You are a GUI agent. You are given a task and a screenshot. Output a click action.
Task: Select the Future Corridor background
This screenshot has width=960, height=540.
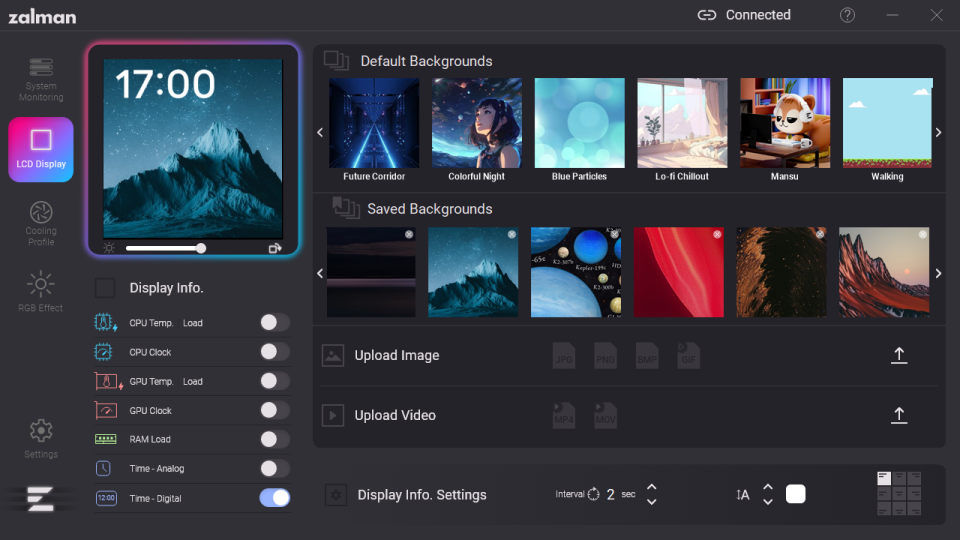[374, 123]
